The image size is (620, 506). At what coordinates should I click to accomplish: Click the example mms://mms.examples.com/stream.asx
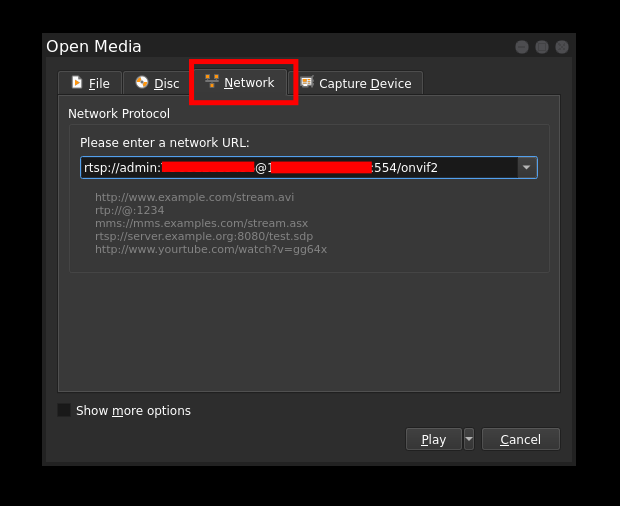(x=201, y=223)
